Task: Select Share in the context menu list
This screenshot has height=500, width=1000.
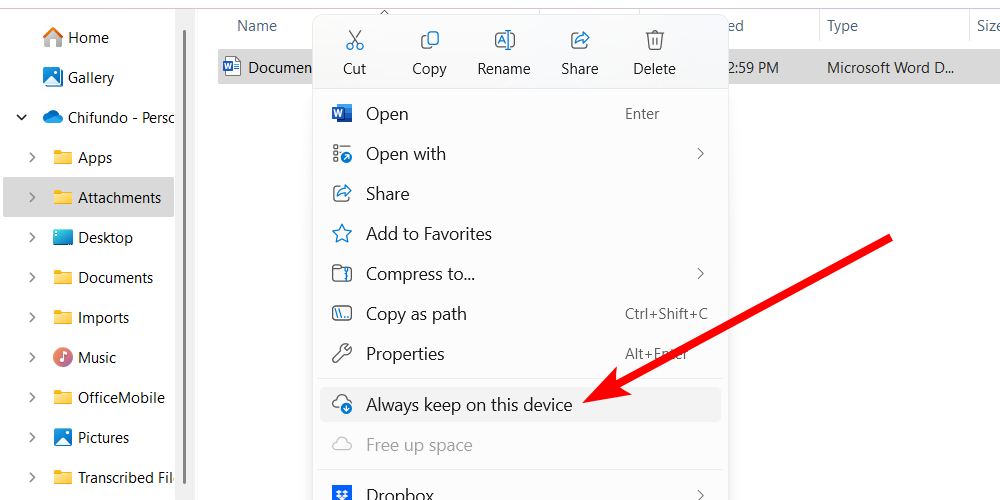Action: [x=520, y=194]
